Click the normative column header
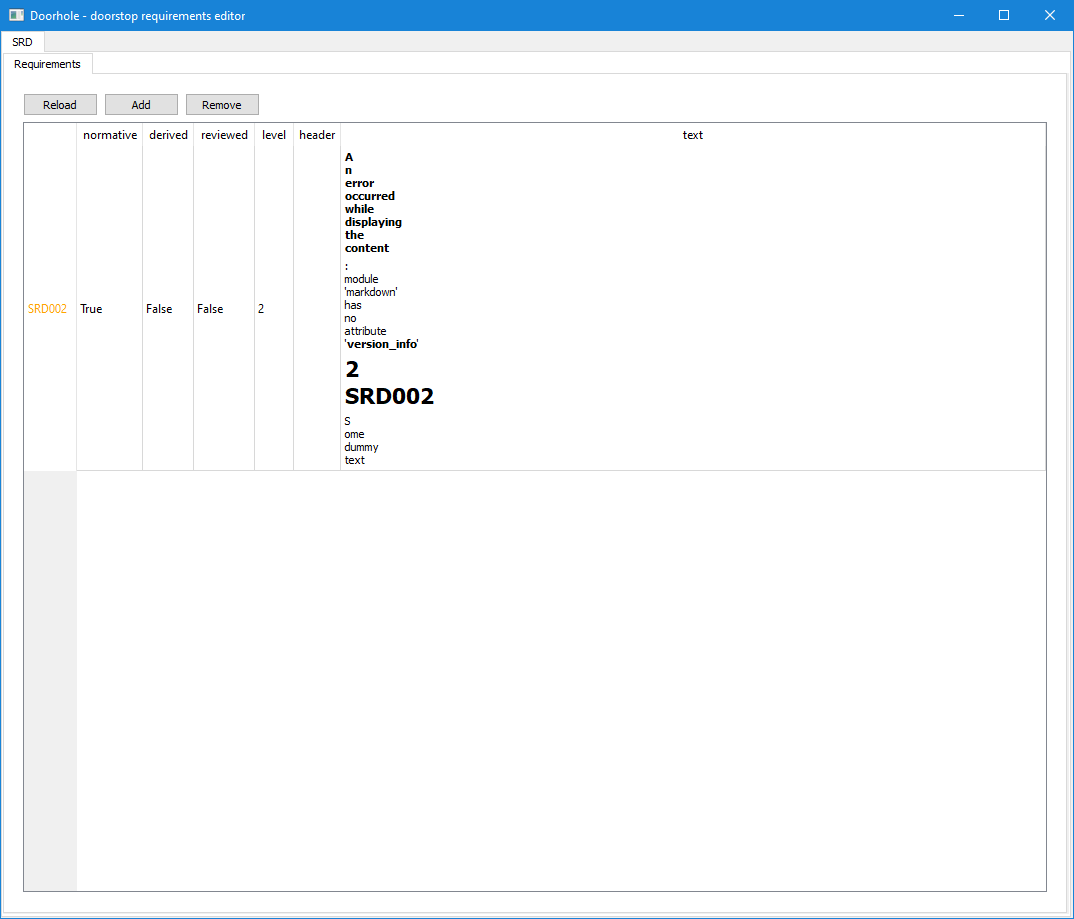Viewport: 1074px width, 919px height. click(x=109, y=134)
